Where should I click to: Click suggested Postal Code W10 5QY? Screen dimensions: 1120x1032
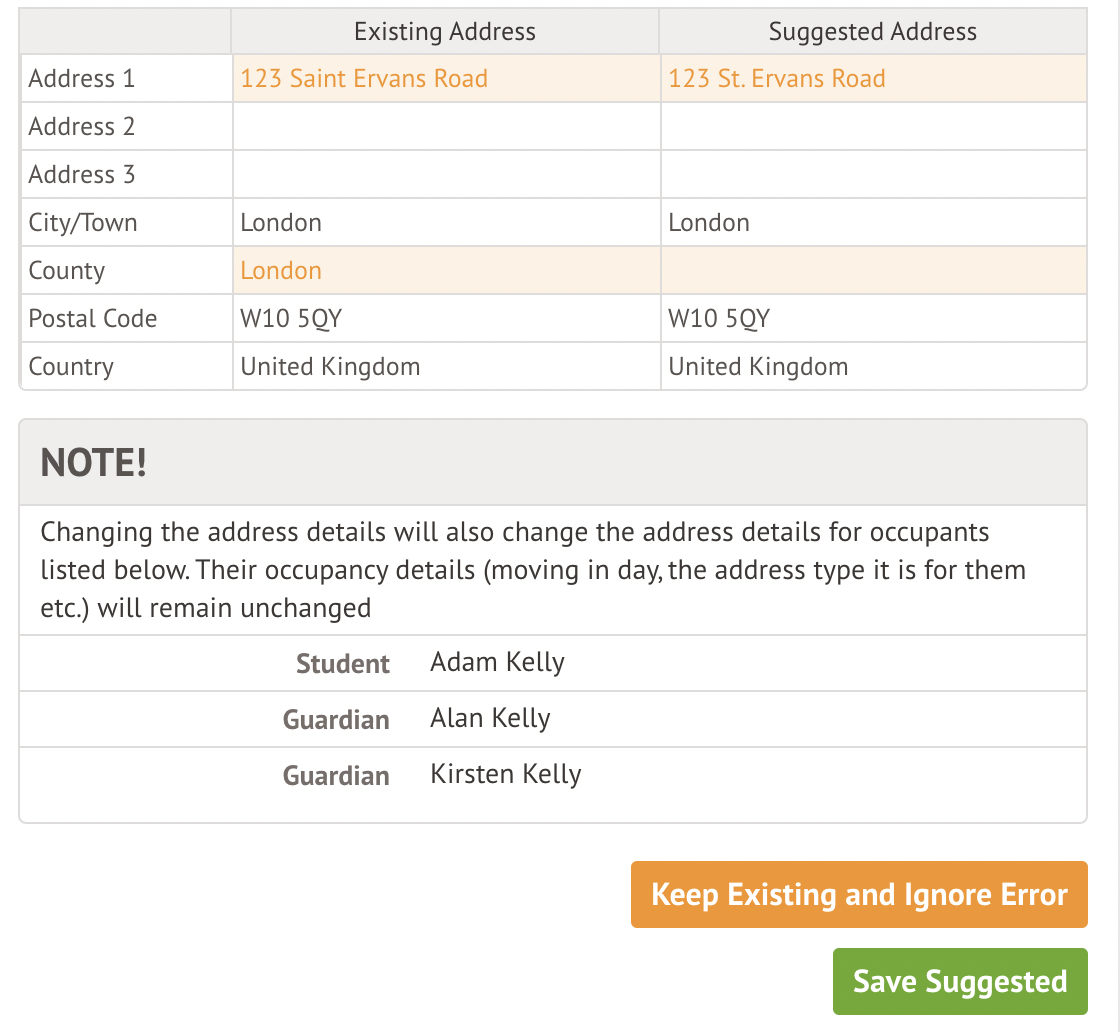click(x=719, y=319)
